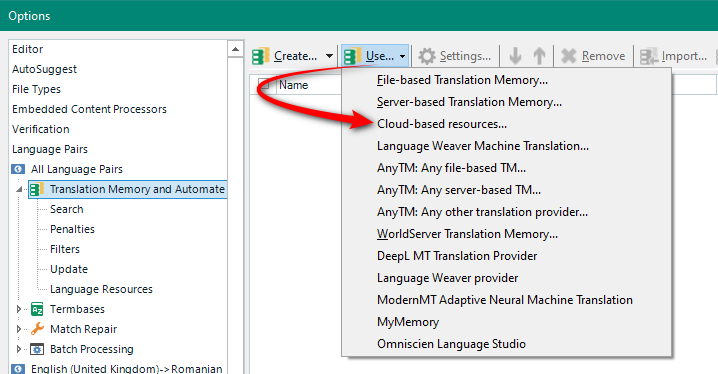Click the Termbases AZ icon
The height and width of the screenshot is (374, 718).
click(x=37, y=309)
